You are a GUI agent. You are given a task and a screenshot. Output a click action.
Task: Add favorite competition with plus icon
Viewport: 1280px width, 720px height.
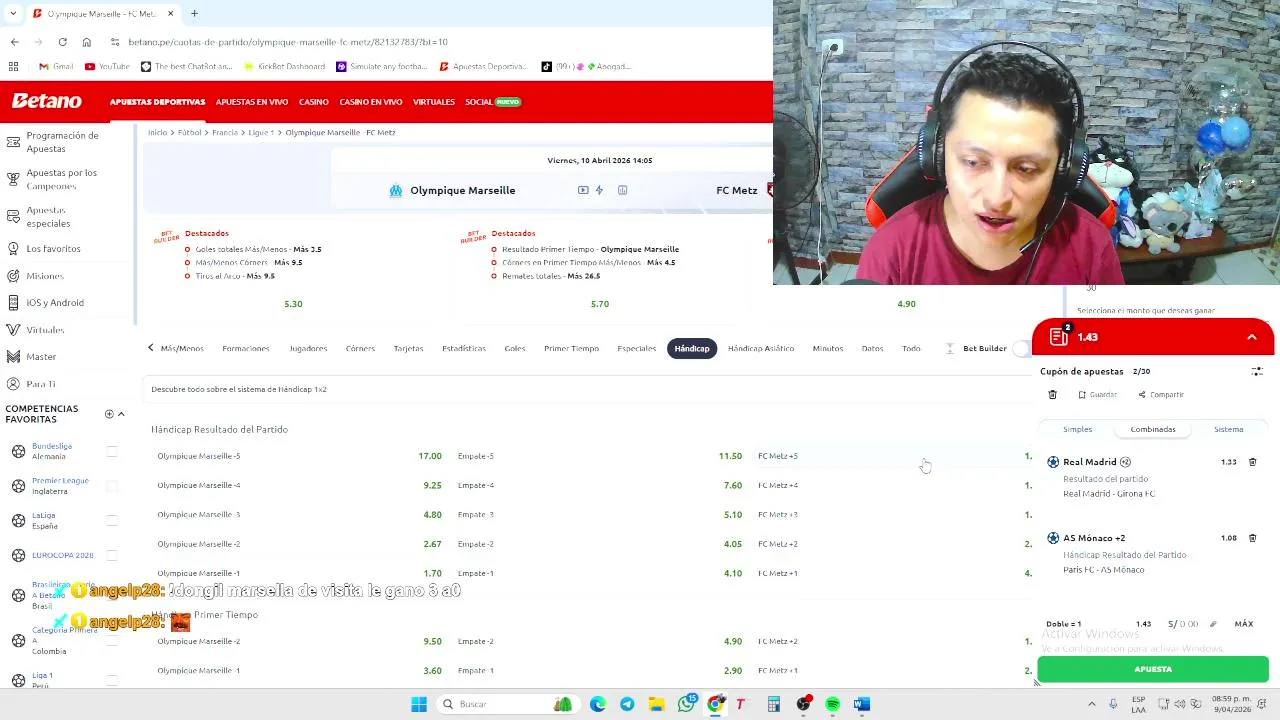109,414
